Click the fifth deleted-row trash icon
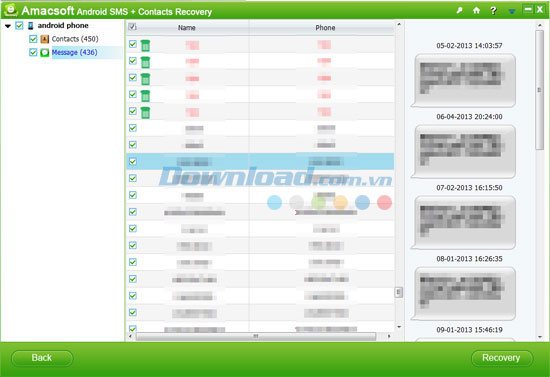 (145, 113)
